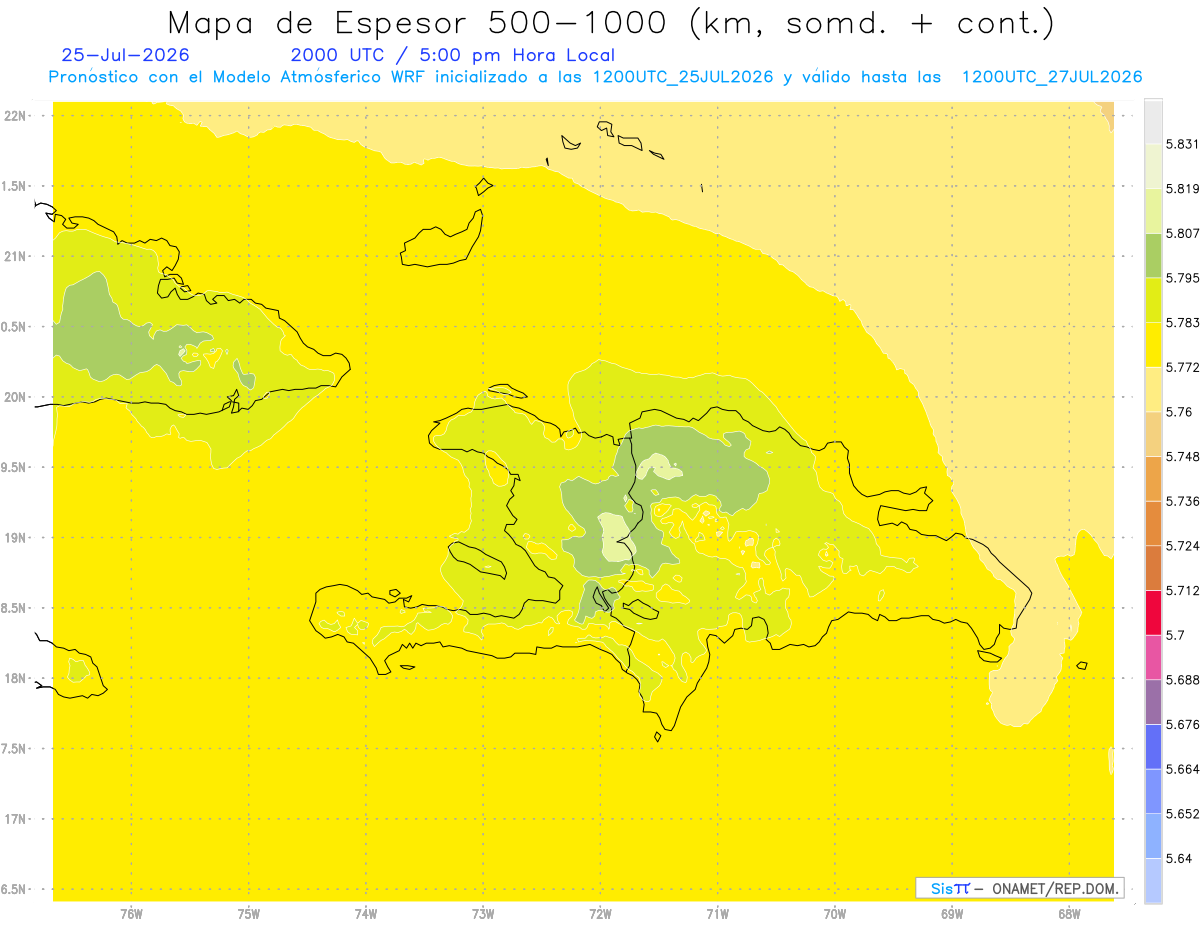The image size is (1200, 927).
Task: Click the longitude label 75W
Action: coord(248,914)
